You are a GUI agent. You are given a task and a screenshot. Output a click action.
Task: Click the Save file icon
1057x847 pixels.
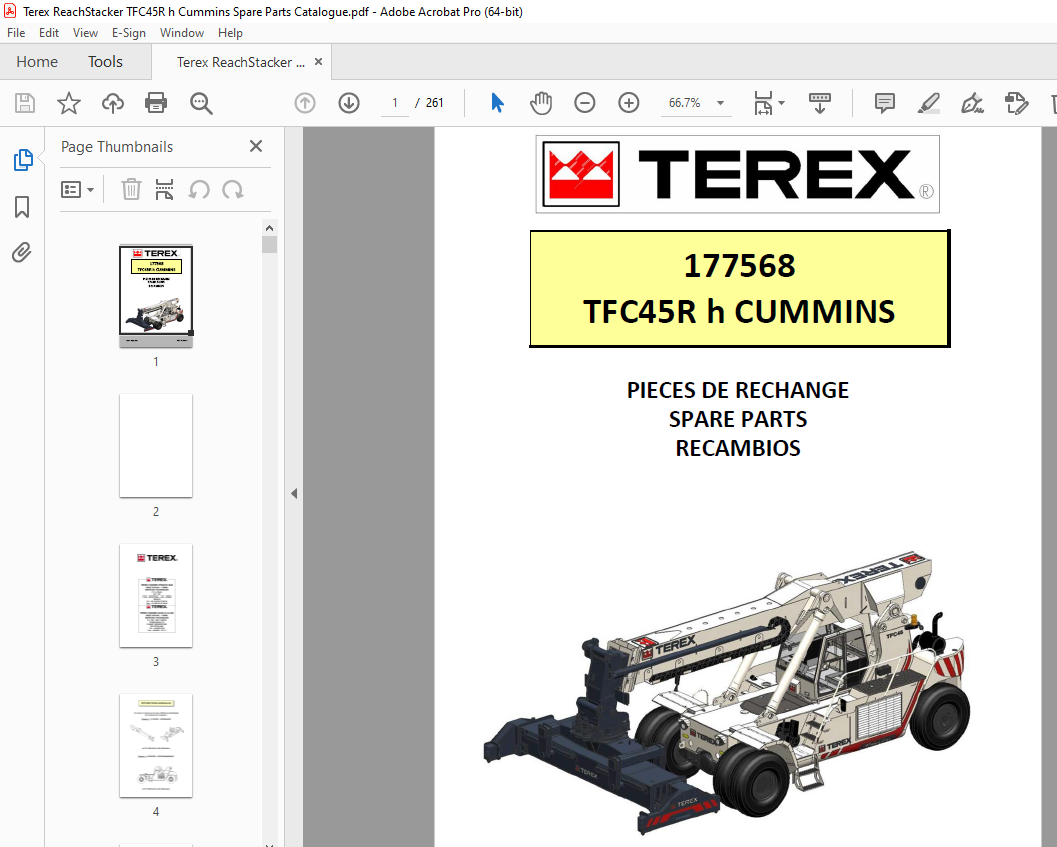coord(25,103)
